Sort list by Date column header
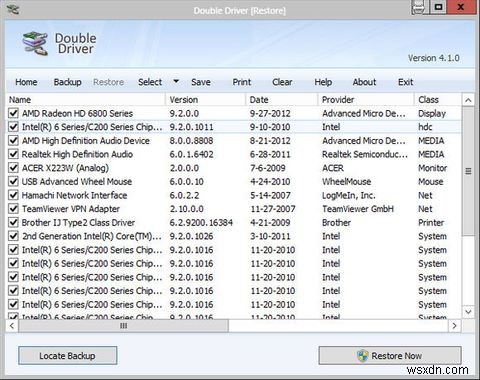480x380 pixels. (282, 100)
